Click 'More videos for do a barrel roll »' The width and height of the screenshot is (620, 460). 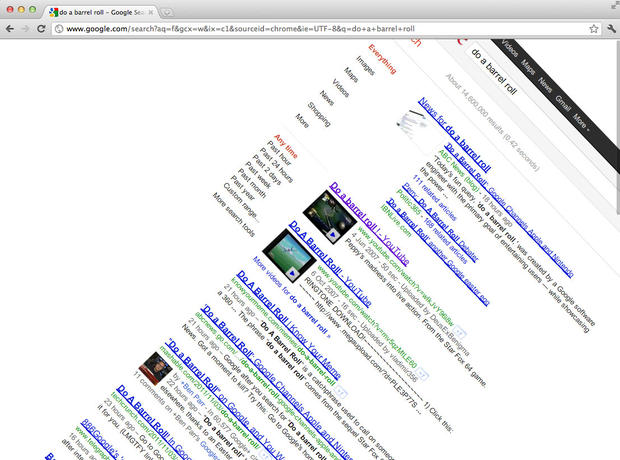(291, 297)
